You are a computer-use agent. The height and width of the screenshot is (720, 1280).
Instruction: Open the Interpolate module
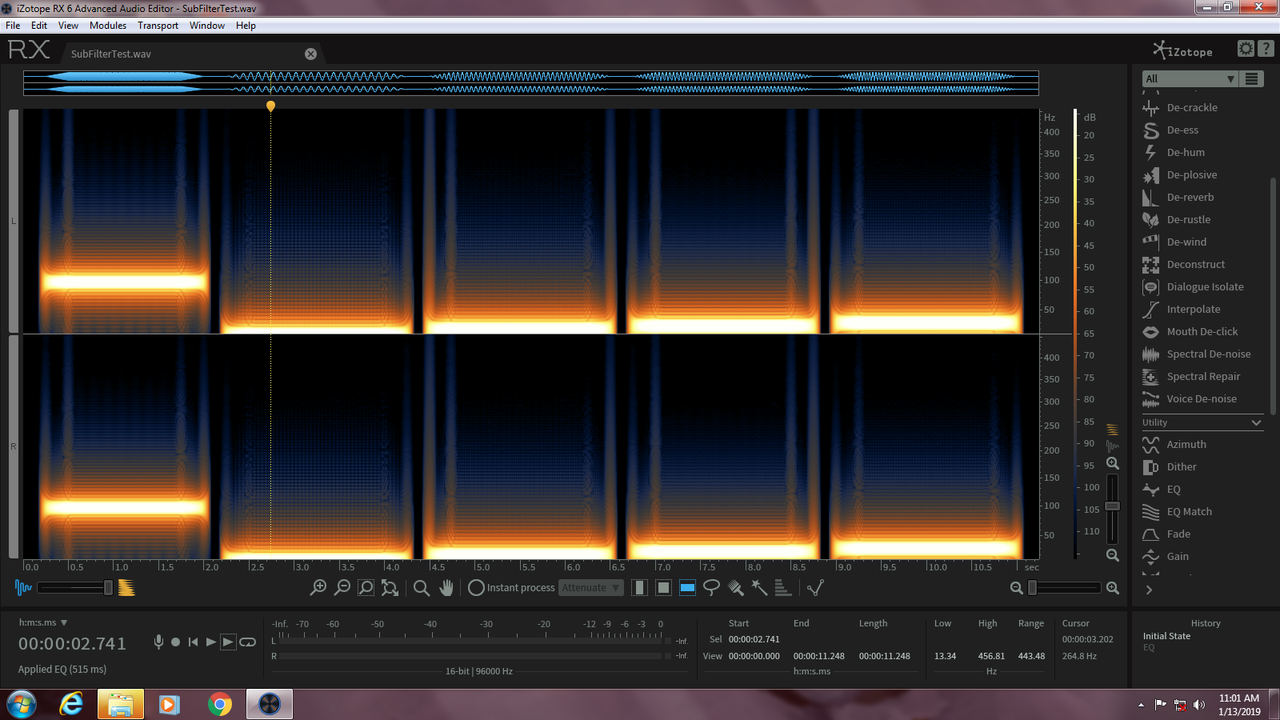click(1181, 309)
